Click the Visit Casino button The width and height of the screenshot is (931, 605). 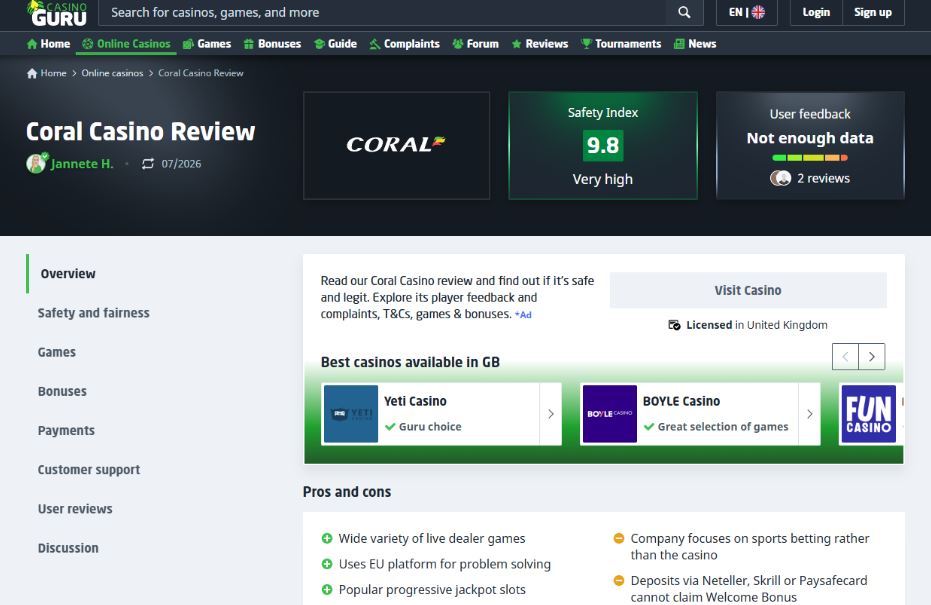748,290
